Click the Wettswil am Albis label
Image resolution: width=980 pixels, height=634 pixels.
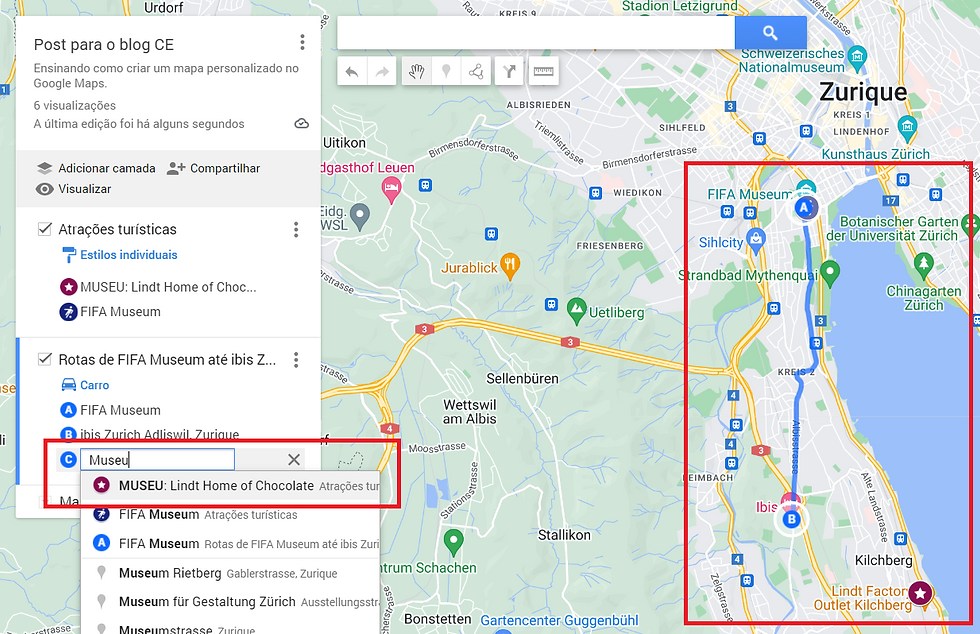click(x=469, y=412)
